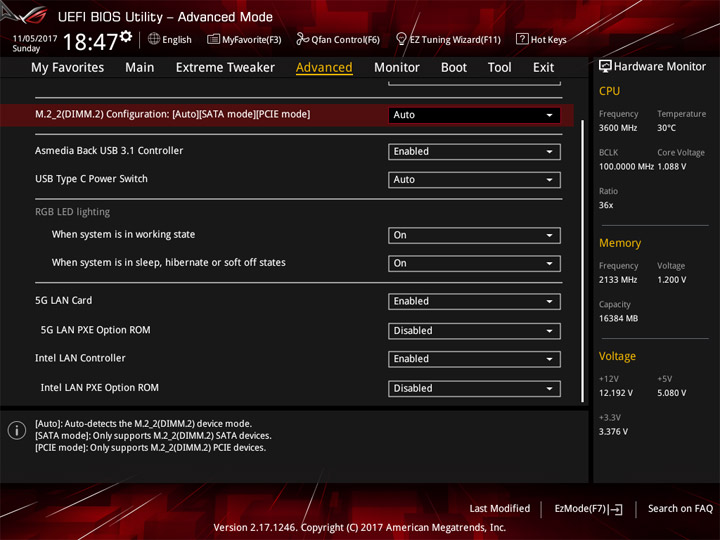Click the M.2_2(DIMM.2) Configuration label
This screenshot has width=720, height=540.
tap(172, 114)
